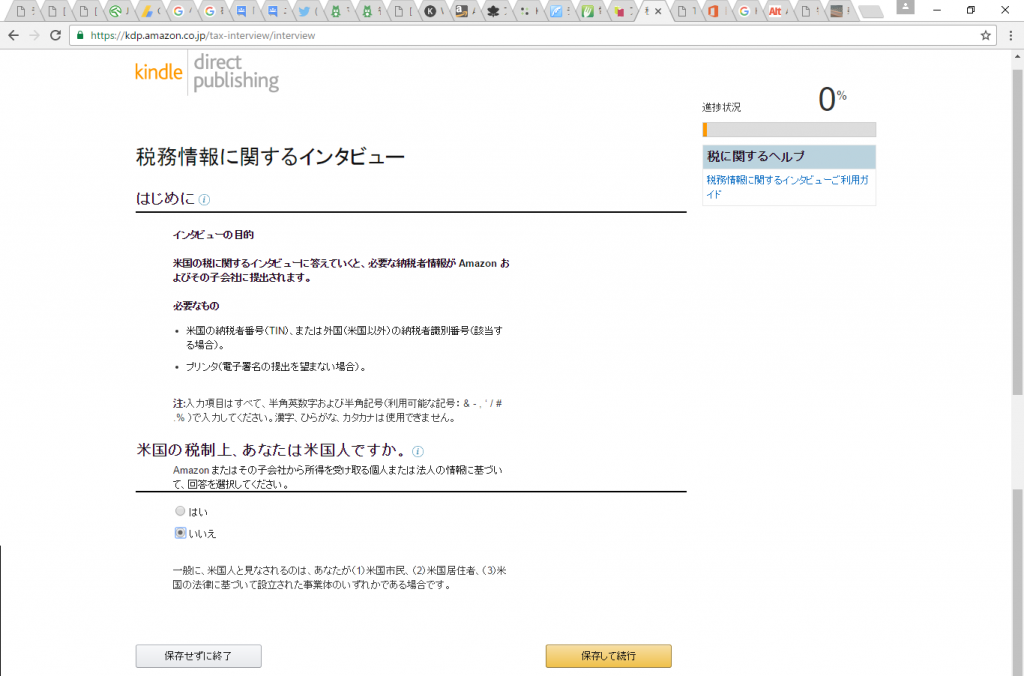1024x676 pixels.
Task: Open the 税務情報に関するインタビューご利用ガイド link
Action: [788, 187]
